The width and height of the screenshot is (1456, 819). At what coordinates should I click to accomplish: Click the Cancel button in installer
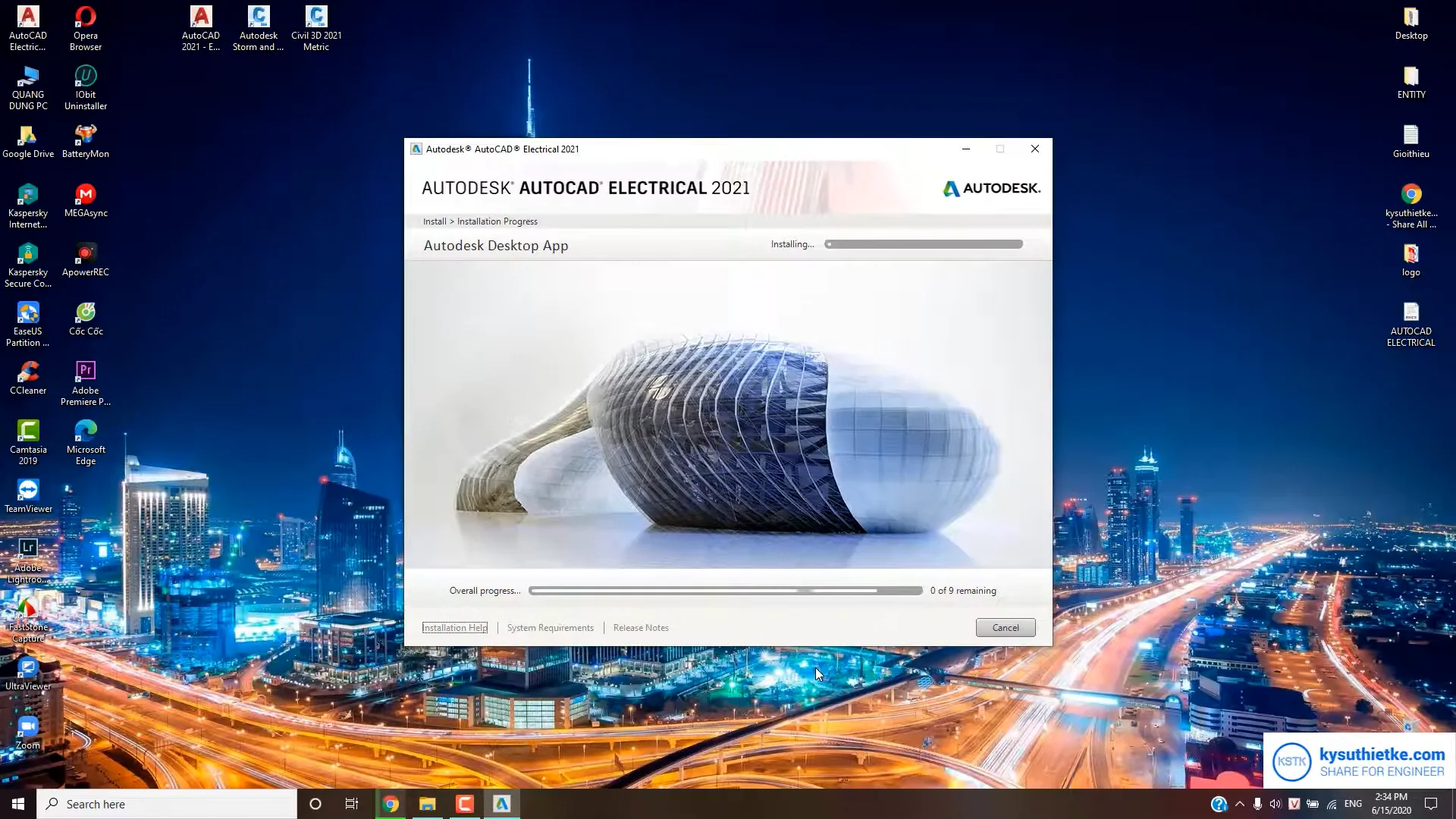click(1005, 627)
